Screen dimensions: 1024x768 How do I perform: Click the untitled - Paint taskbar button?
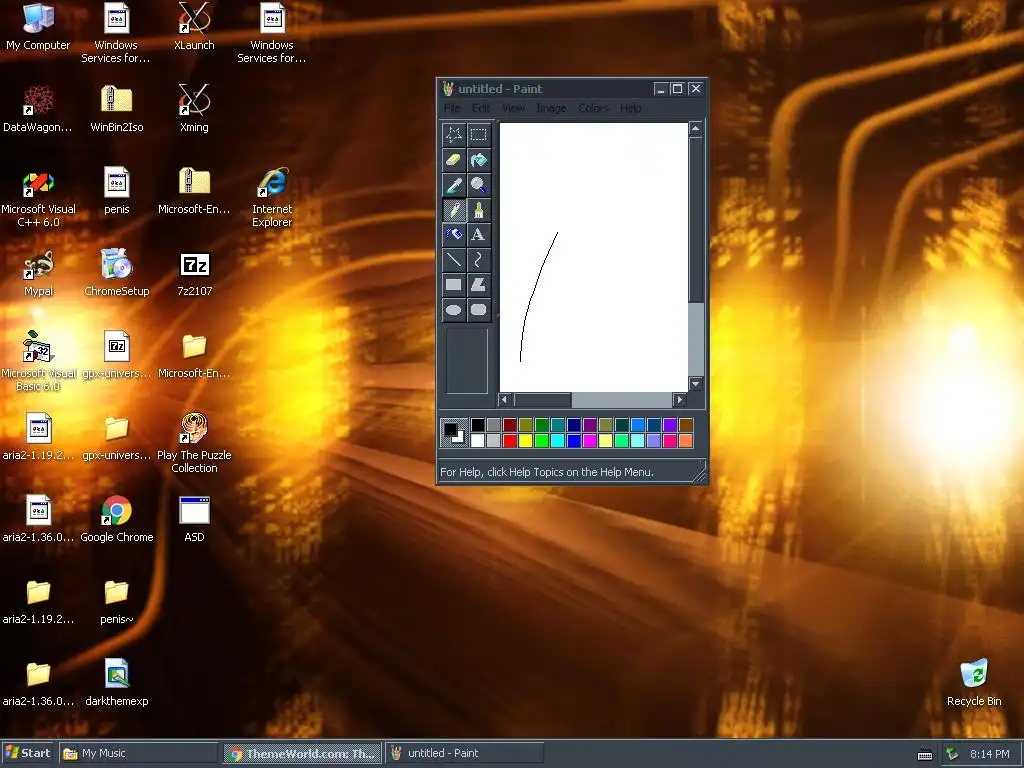pos(465,753)
